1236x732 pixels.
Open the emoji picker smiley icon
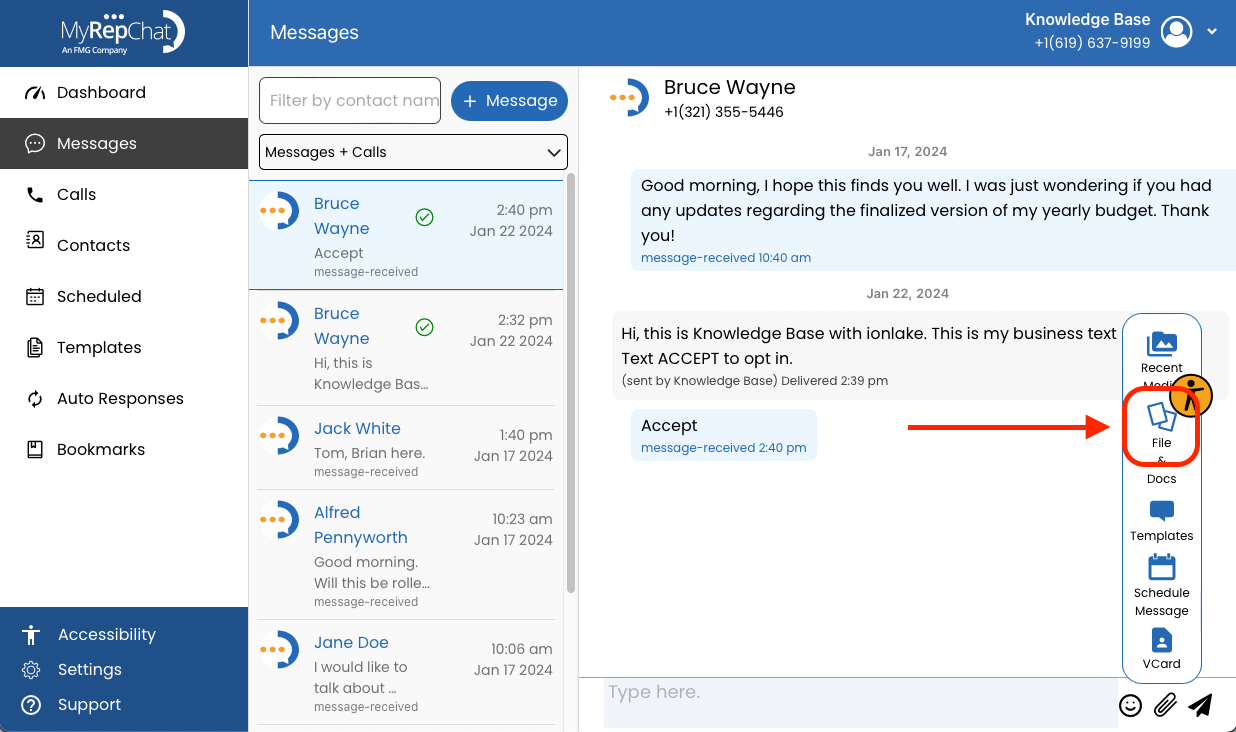tap(1130, 705)
